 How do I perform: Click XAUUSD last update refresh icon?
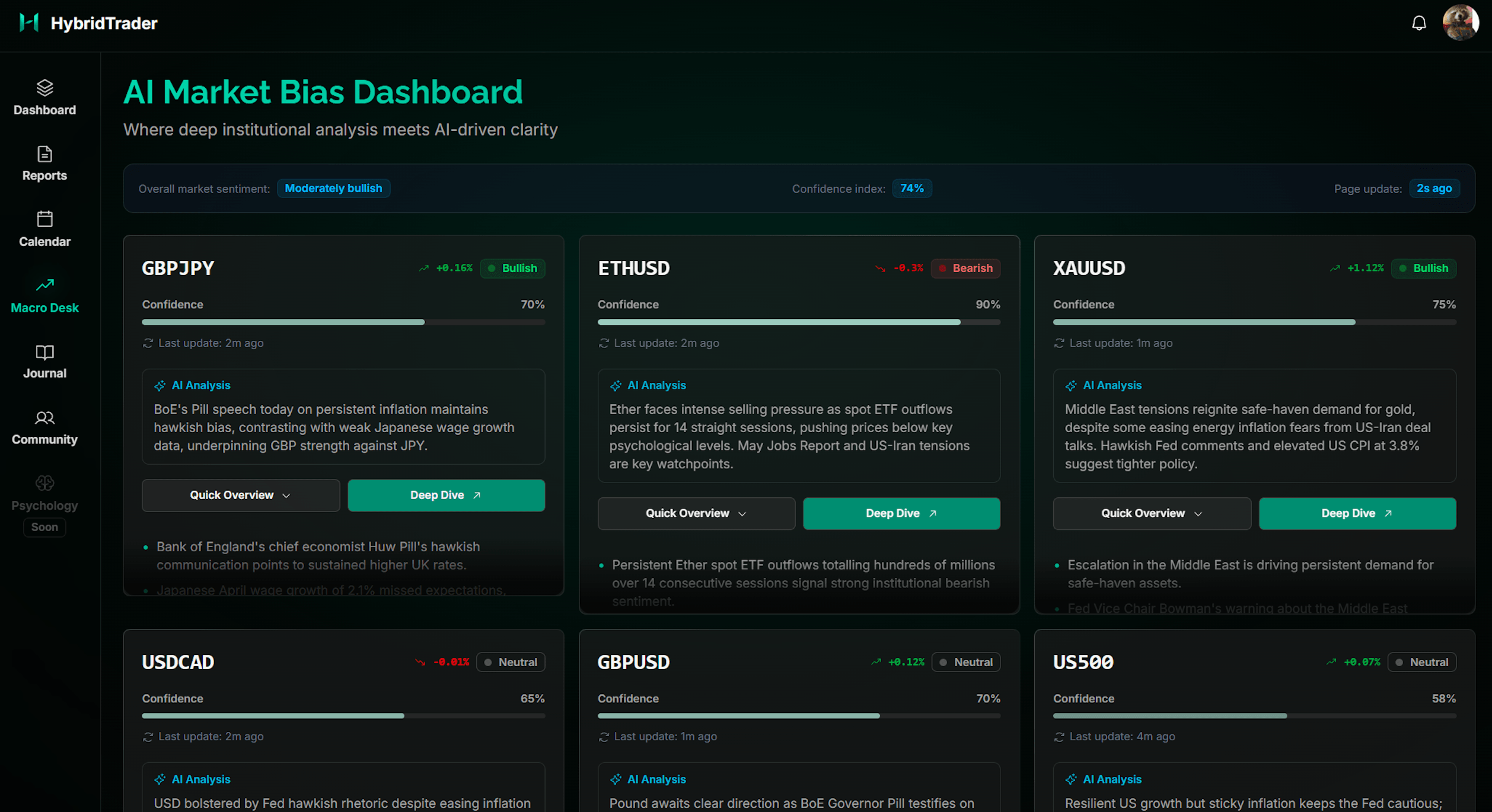[1059, 343]
